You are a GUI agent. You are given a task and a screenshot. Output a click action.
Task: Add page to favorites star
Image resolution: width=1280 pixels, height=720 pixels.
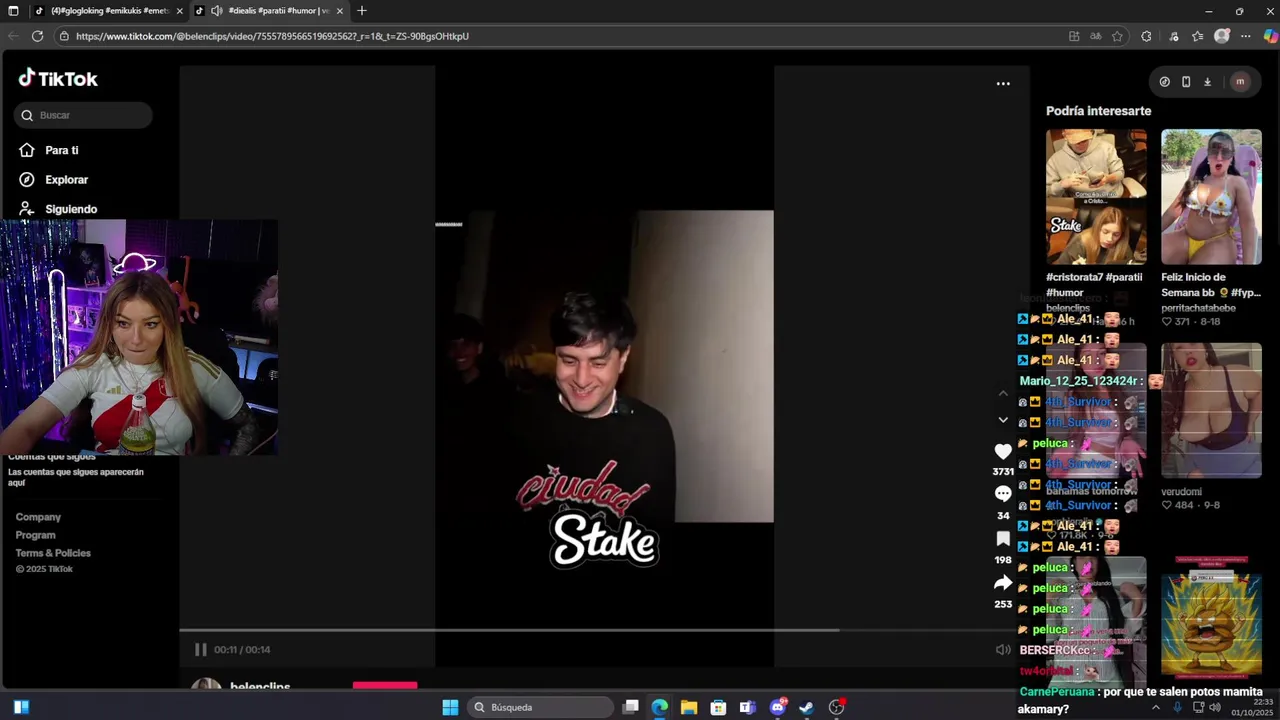click(x=1117, y=36)
